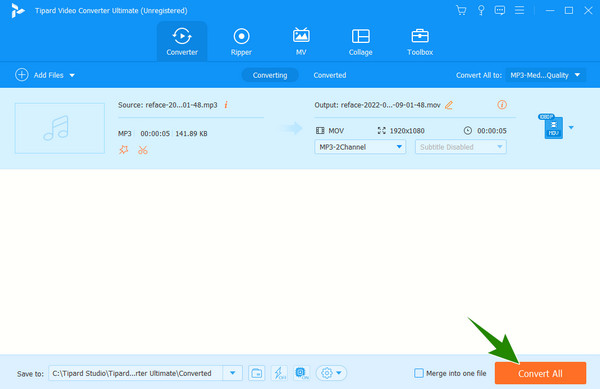The width and height of the screenshot is (600, 389).
Task: Switch to the Converter tab
Action: point(182,41)
